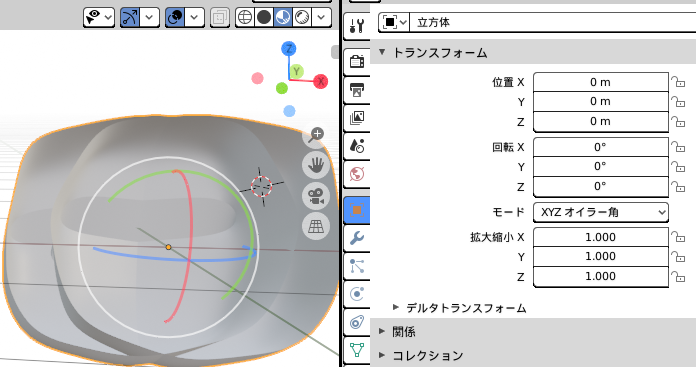Click the orange object origin point
Viewport: 696px width, 367px height.
pyautogui.click(x=168, y=247)
